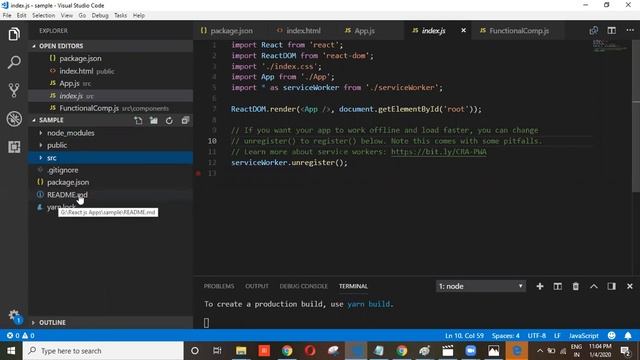Image resolution: width=640 pixels, height=360 pixels.
Task: Open the View menu
Action: (x=67, y=15)
